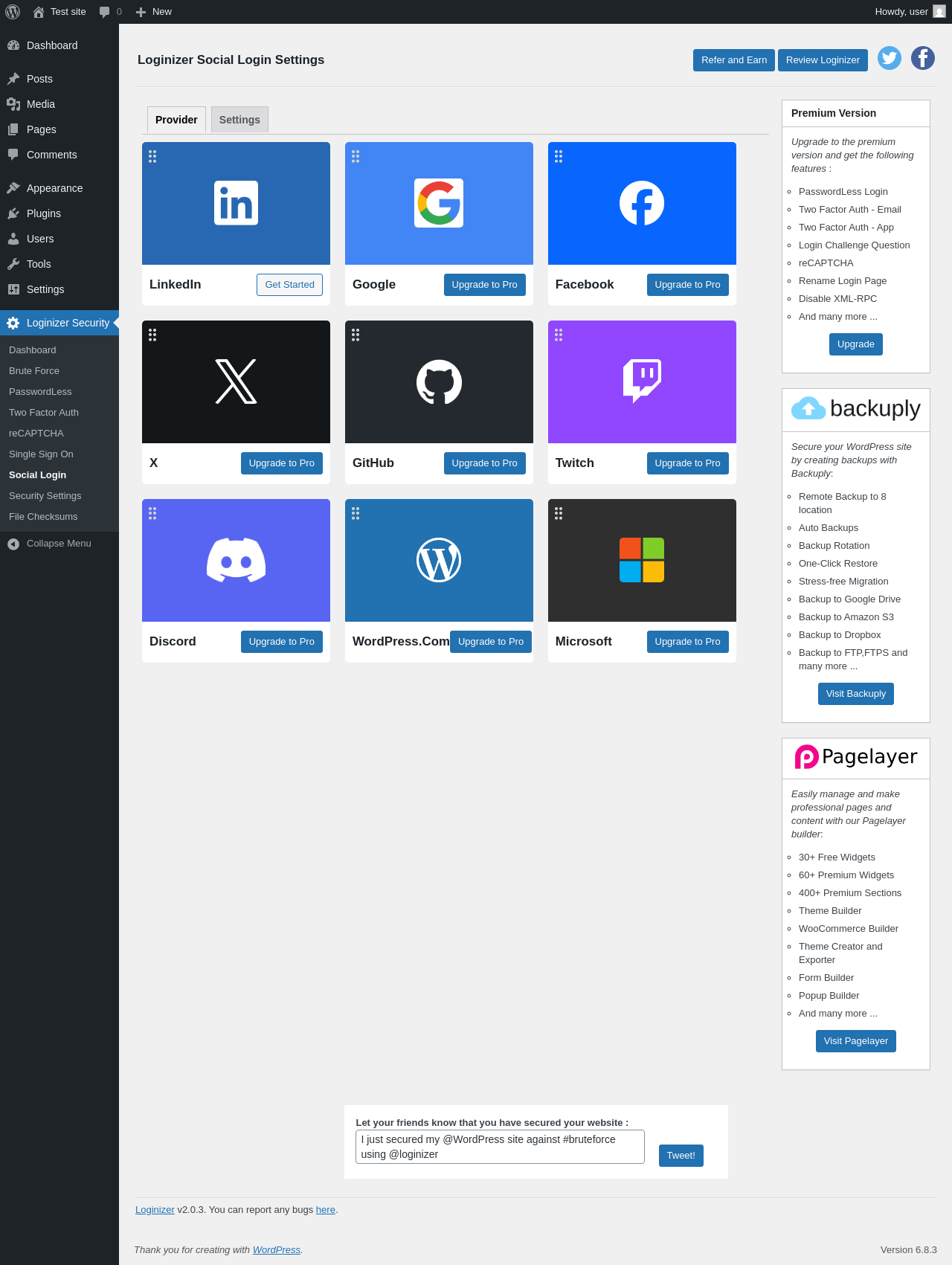Viewport: 952px width, 1265px height.
Task: Click the Tweet! button
Action: click(x=681, y=1156)
